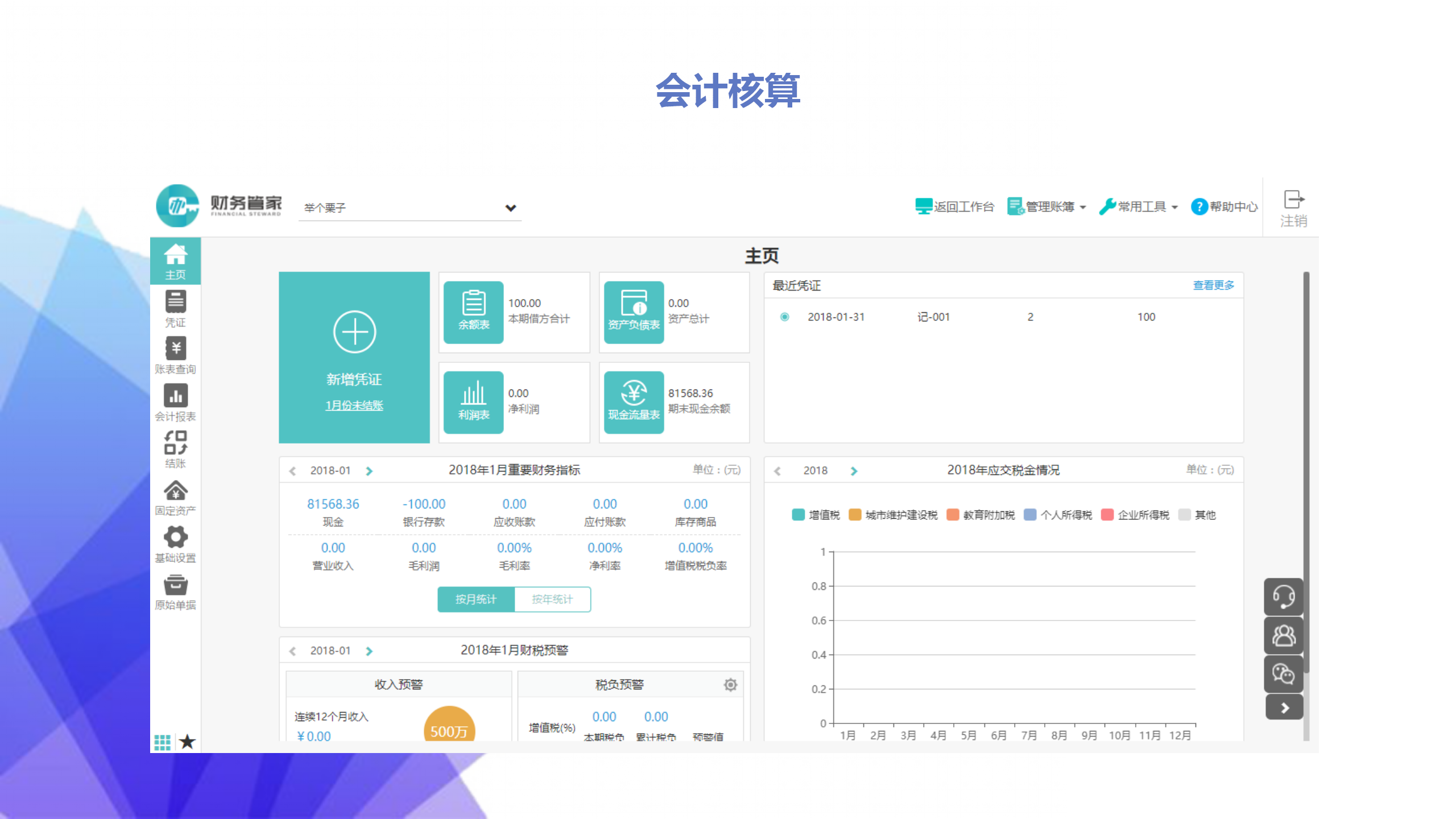1456x819 pixels.
Task: Click the 收入预警 panel header
Action: [399, 684]
